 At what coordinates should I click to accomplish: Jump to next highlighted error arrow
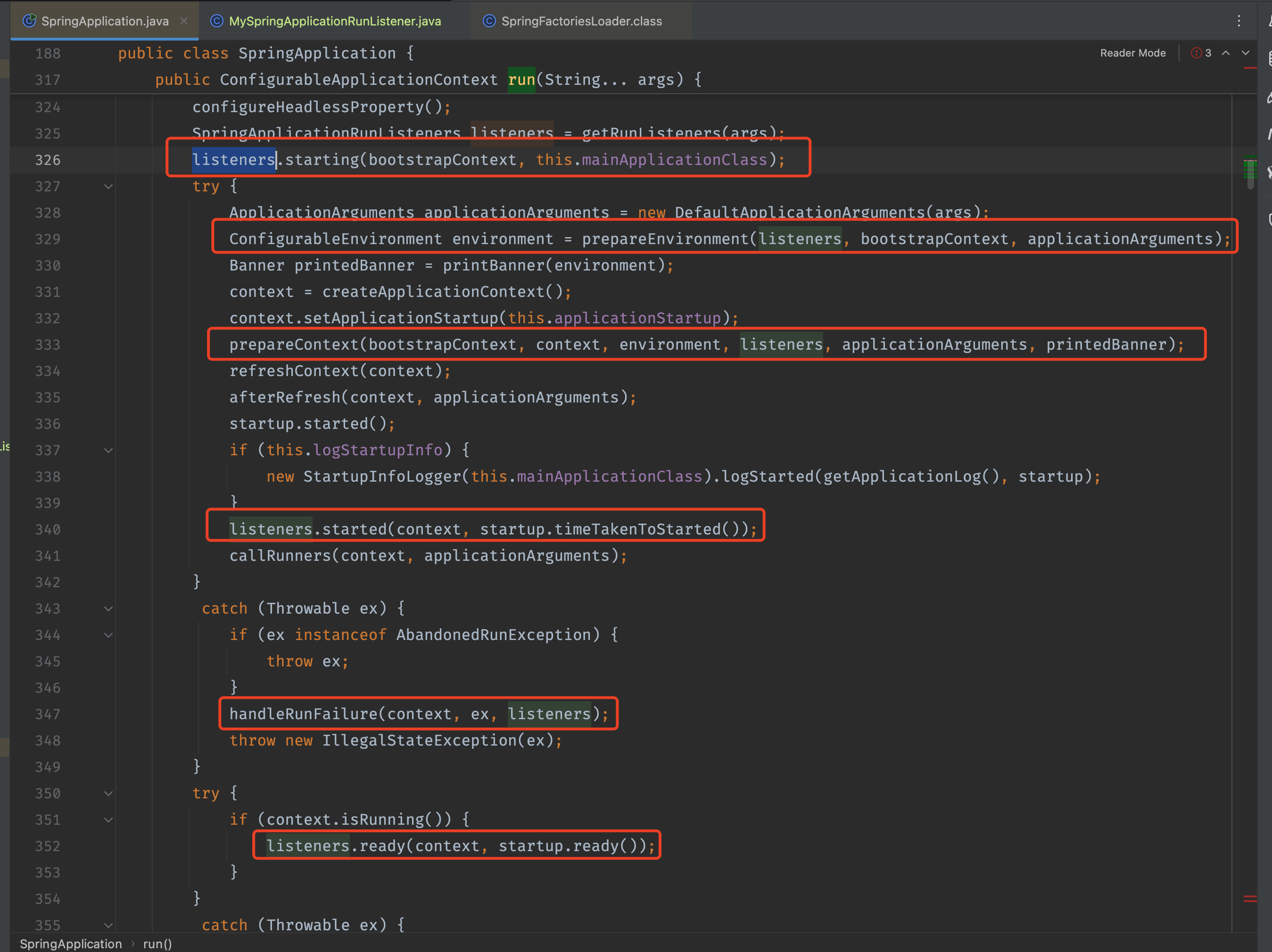[1245, 53]
